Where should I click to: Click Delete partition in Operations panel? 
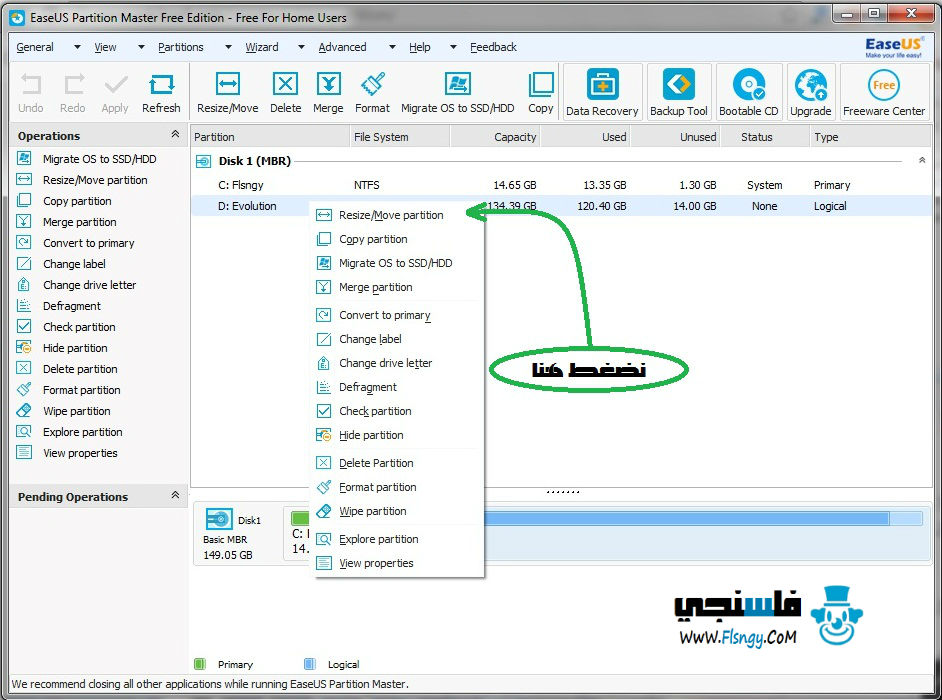[x=80, y=369]
